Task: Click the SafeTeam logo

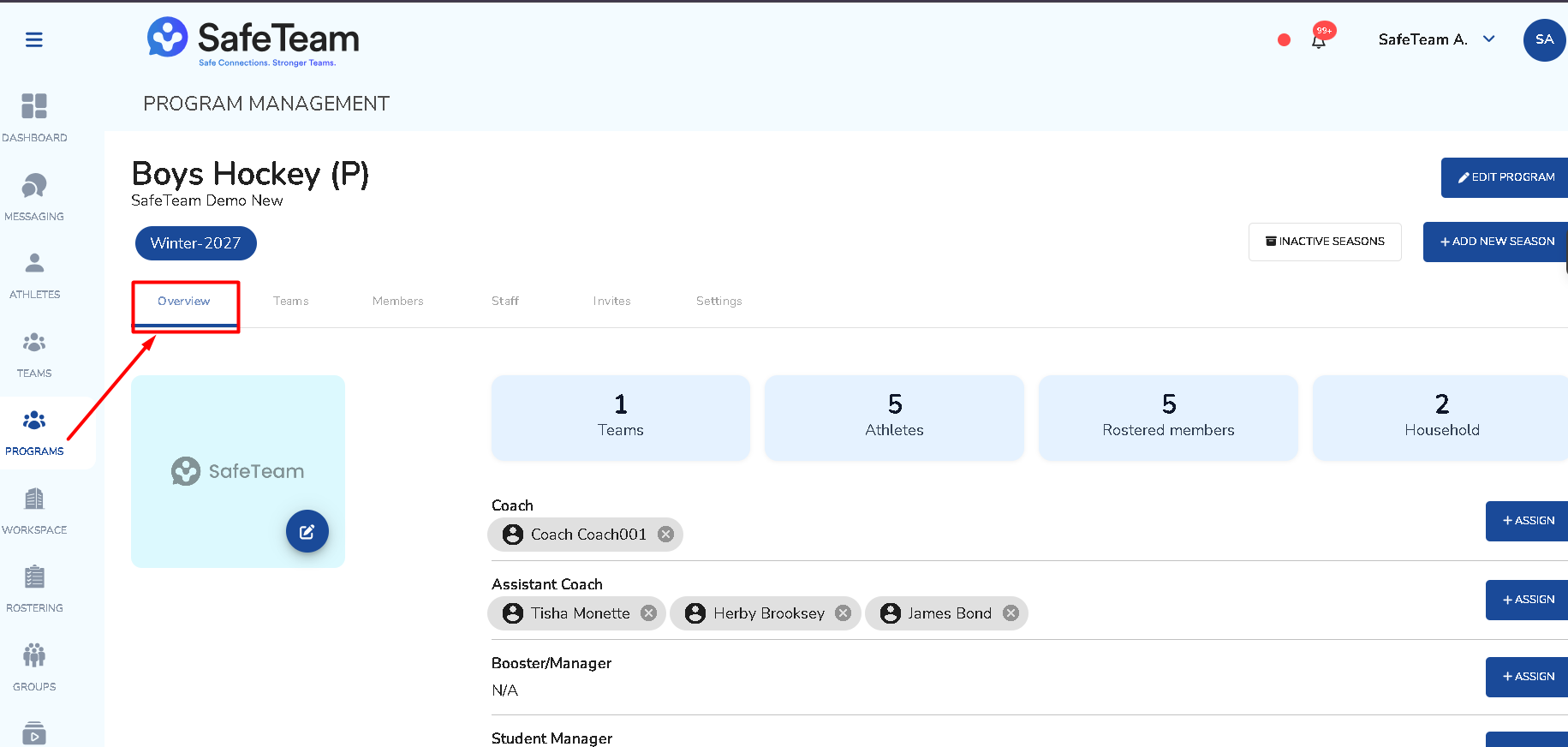Action: click(x=253, y=41)
